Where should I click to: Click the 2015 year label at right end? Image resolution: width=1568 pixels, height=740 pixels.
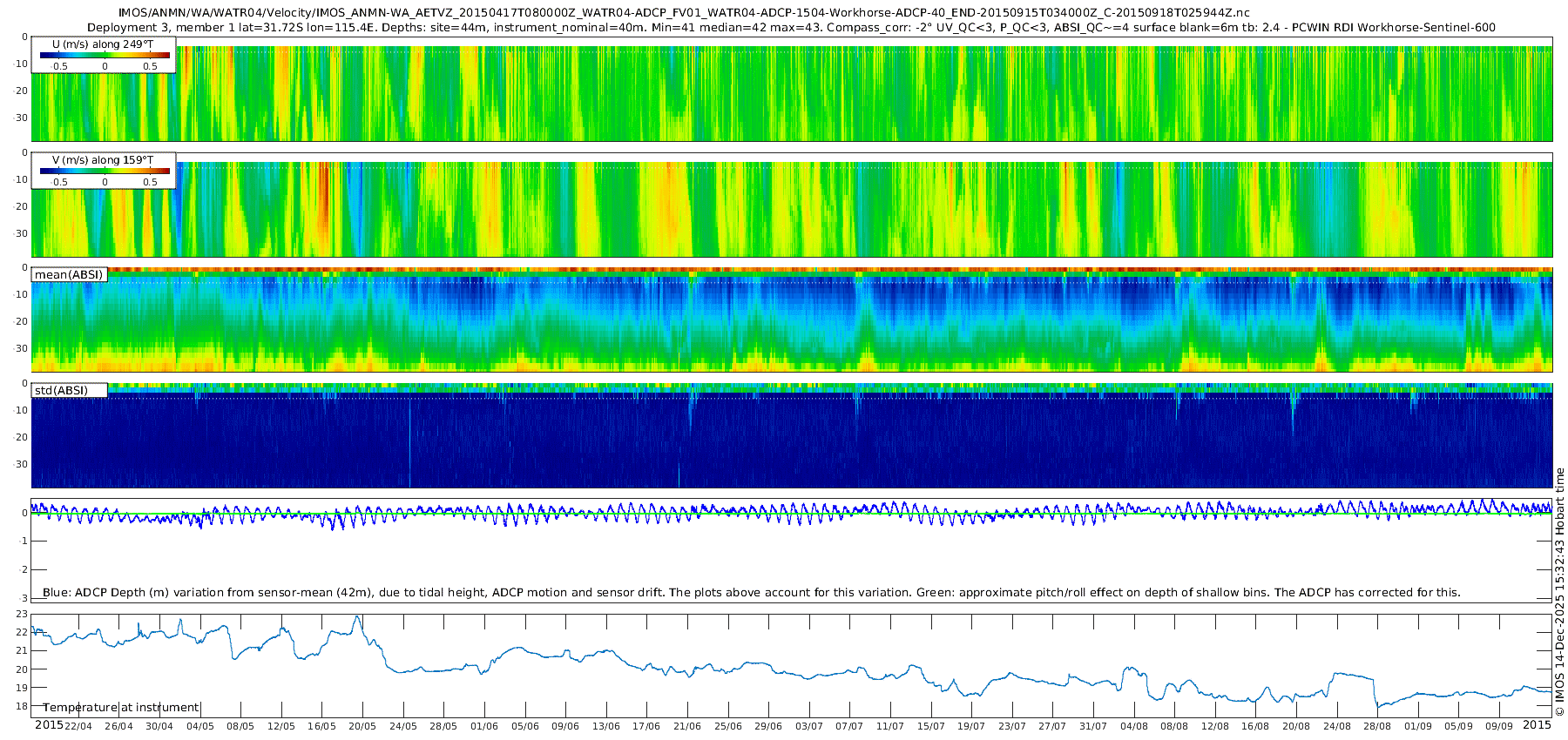point(1537,724)
